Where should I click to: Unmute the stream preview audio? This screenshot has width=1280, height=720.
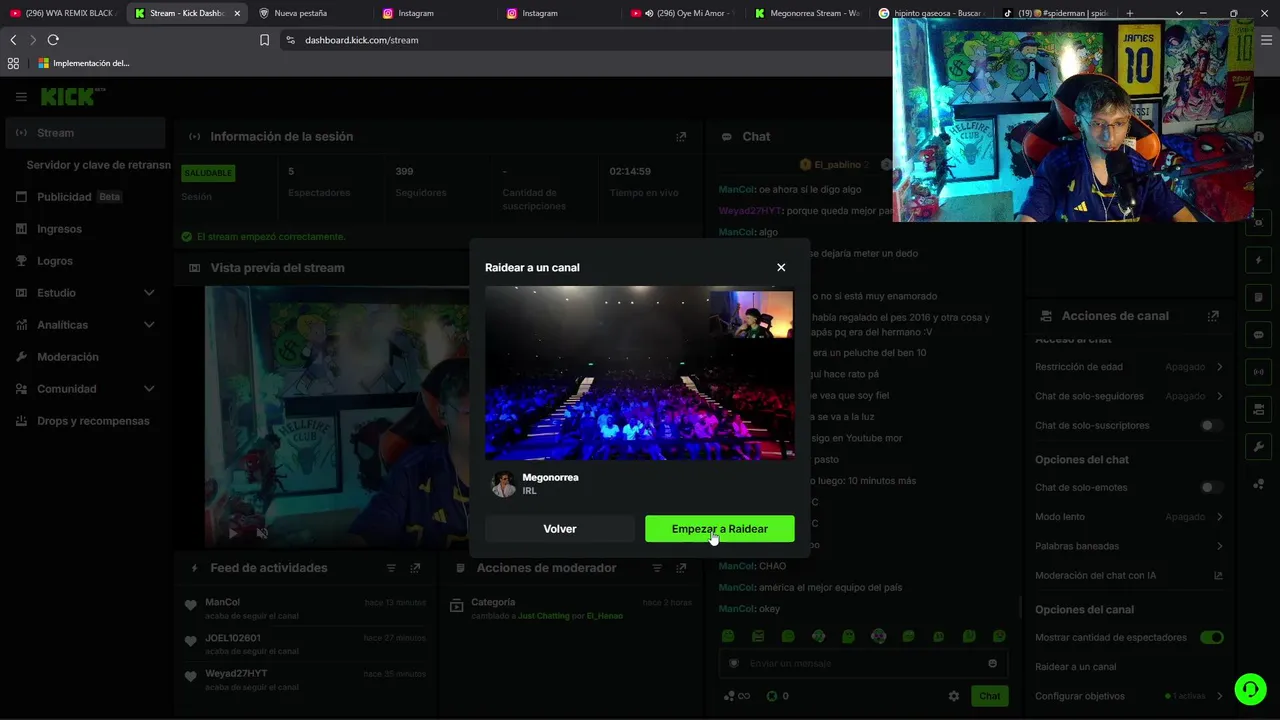pos(262,533)
